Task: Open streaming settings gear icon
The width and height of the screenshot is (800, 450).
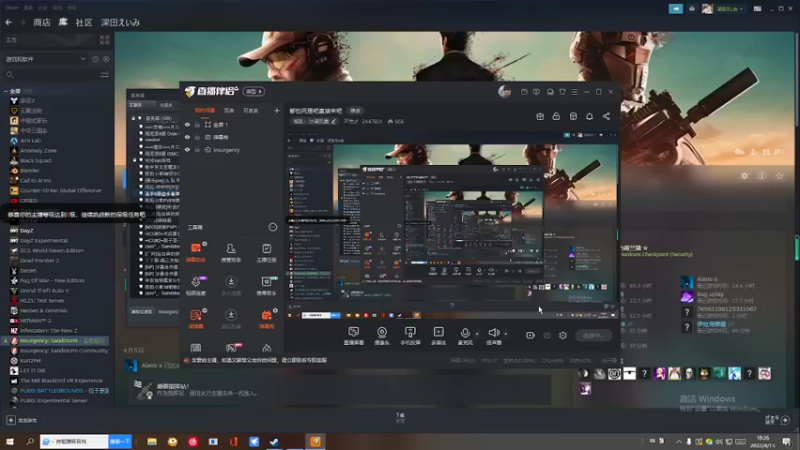Action: coord(563,335)
